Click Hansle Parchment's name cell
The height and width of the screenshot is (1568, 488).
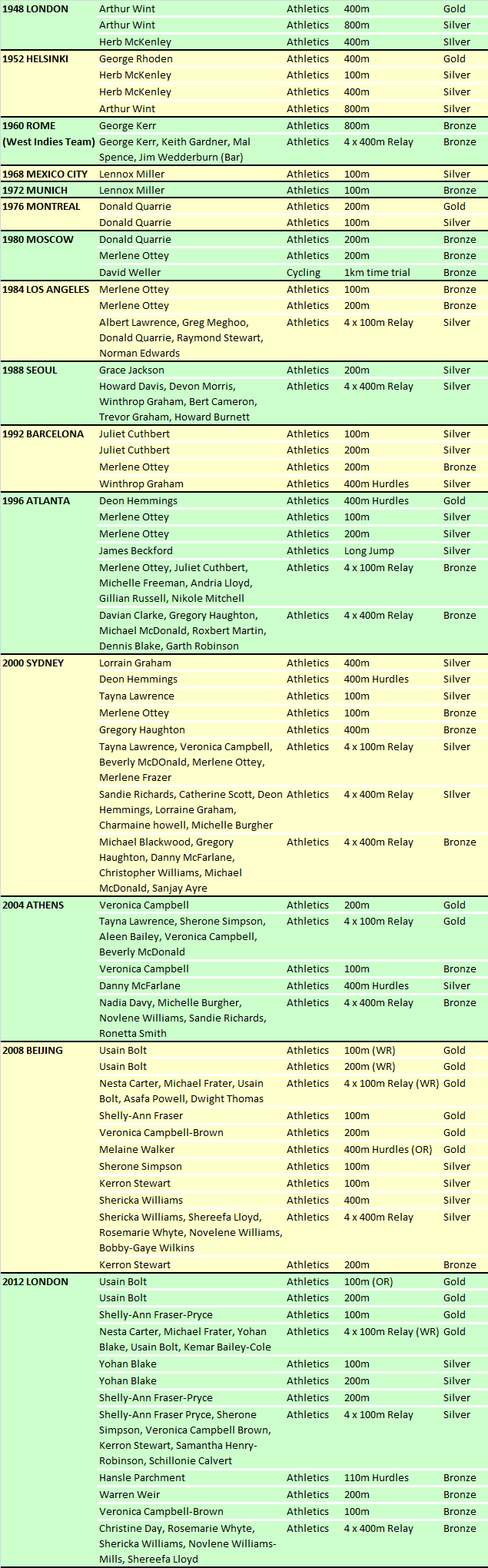[142, 1478]
